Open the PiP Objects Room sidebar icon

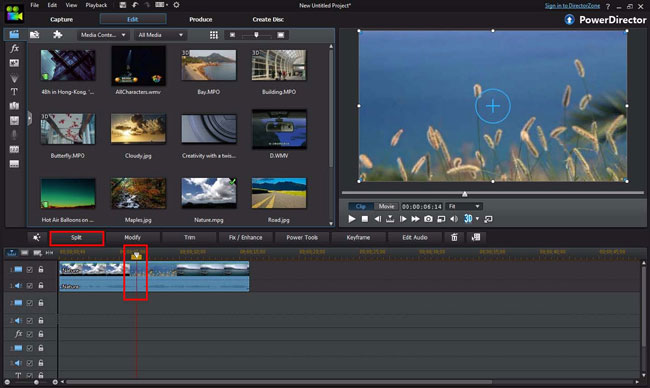[x=14, y=63]
